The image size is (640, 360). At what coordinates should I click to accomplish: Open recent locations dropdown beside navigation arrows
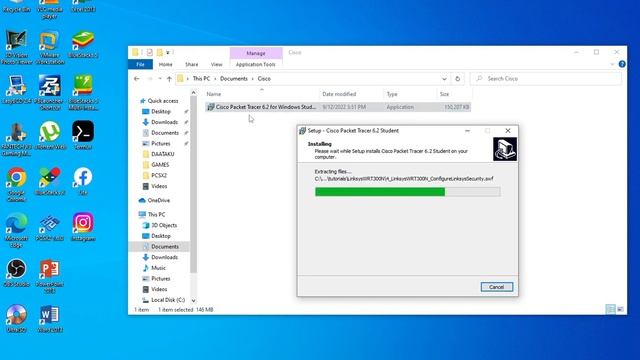coord(160,79)
